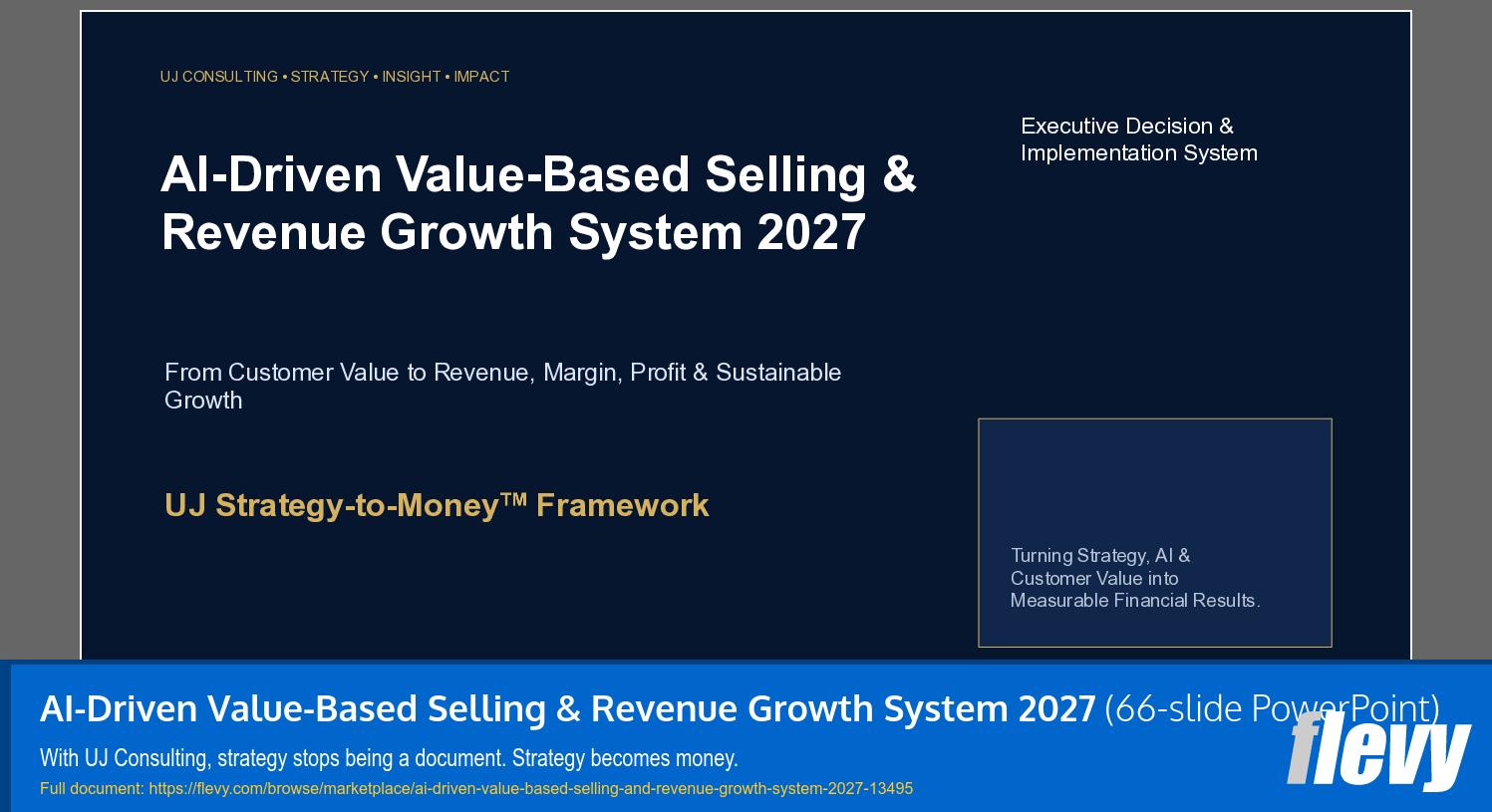
Task: Select the subtitle 'From Customer Value to Revenue, Margin, Profit & Sustainable Growth'
Action: 502,386
